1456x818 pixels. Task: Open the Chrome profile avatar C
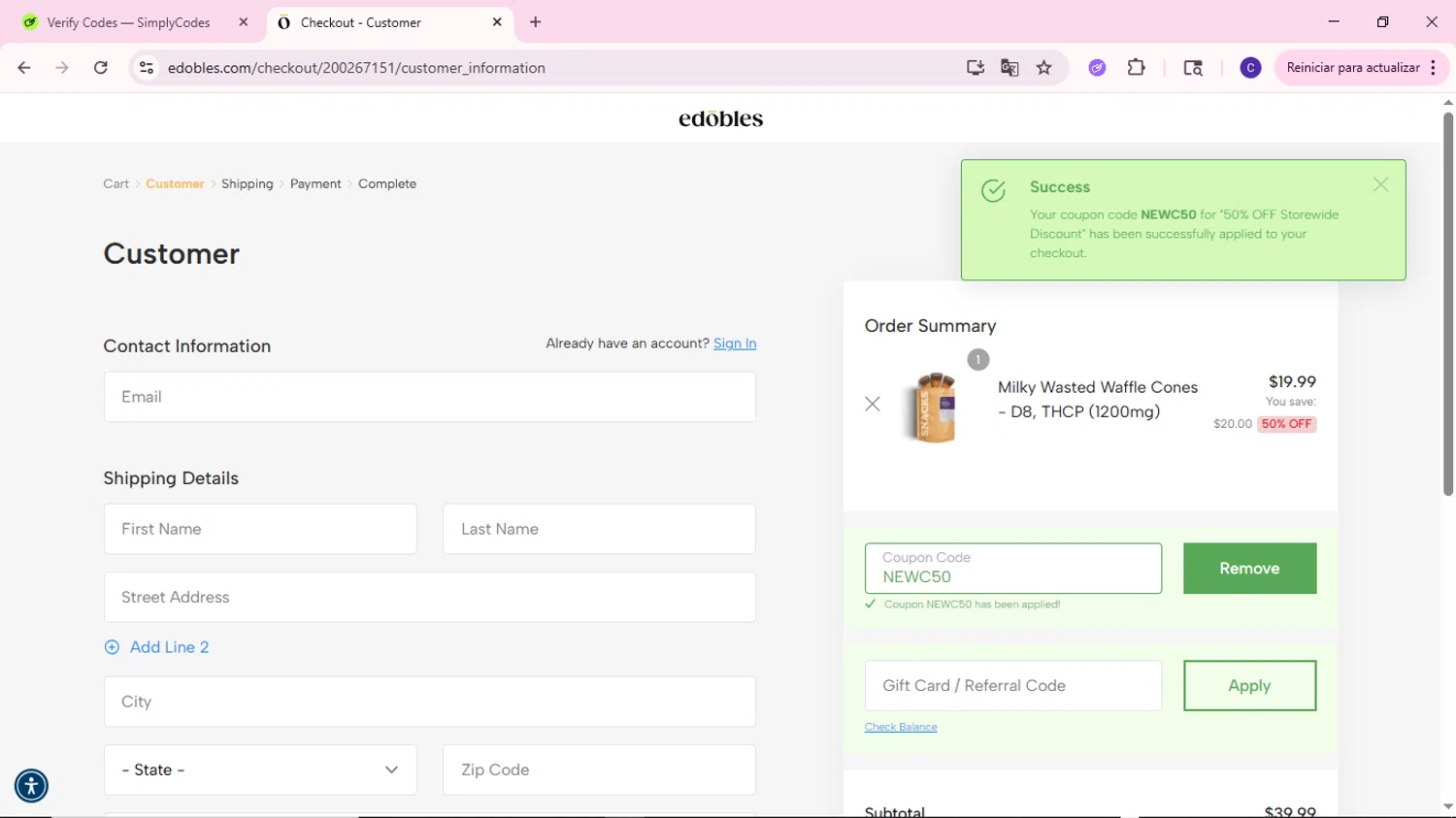1250,68
